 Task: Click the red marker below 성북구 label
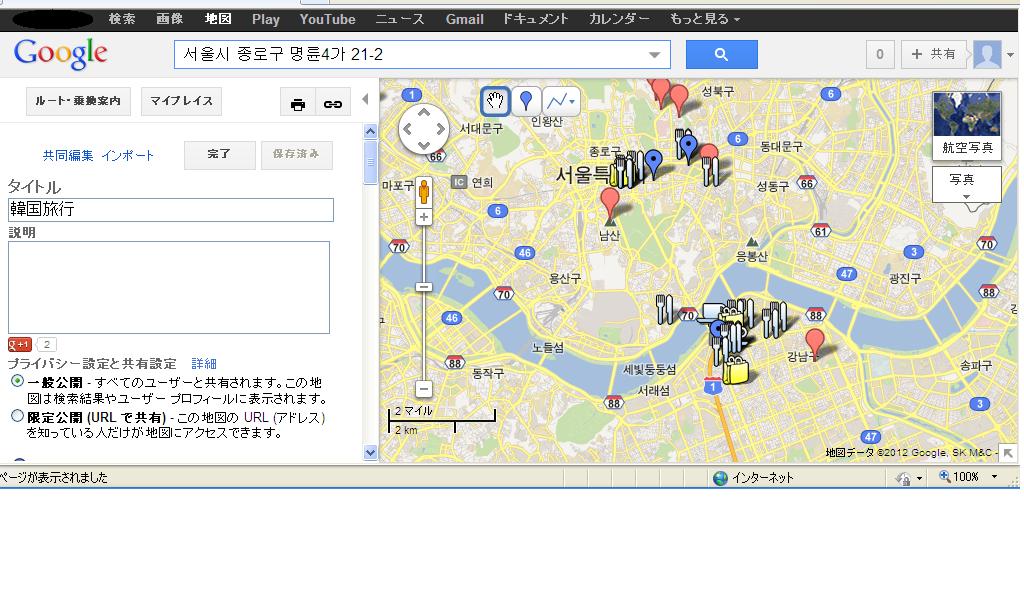pos(679,101)
